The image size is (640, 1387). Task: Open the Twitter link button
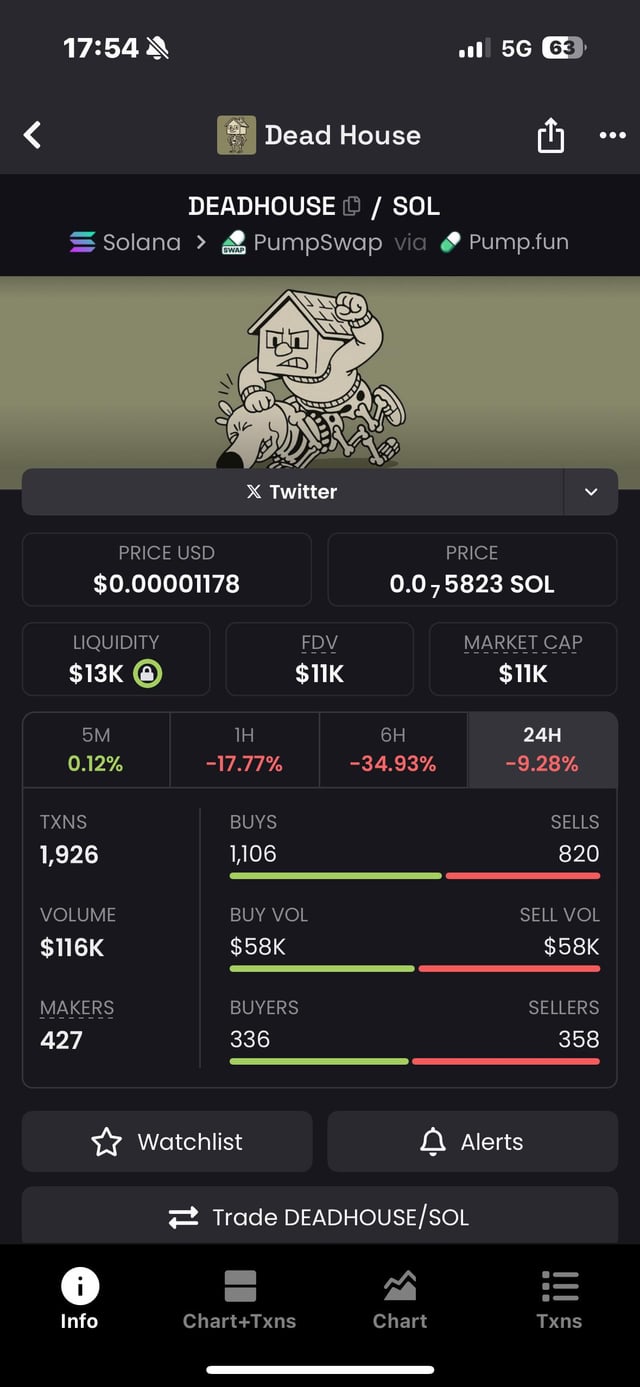coord(292,492)
